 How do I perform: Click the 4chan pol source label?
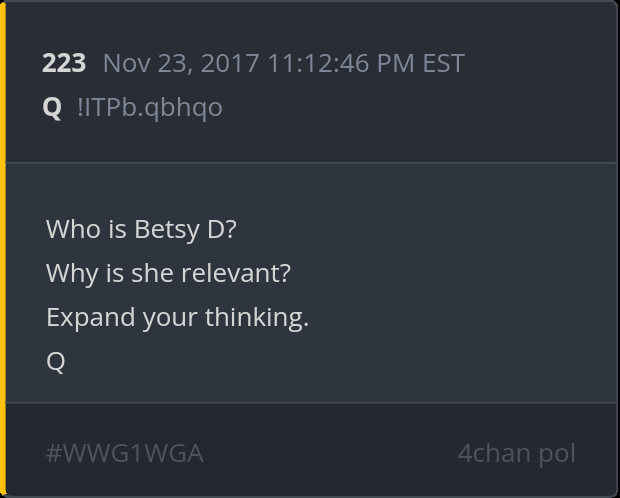[x=516, y=453]
